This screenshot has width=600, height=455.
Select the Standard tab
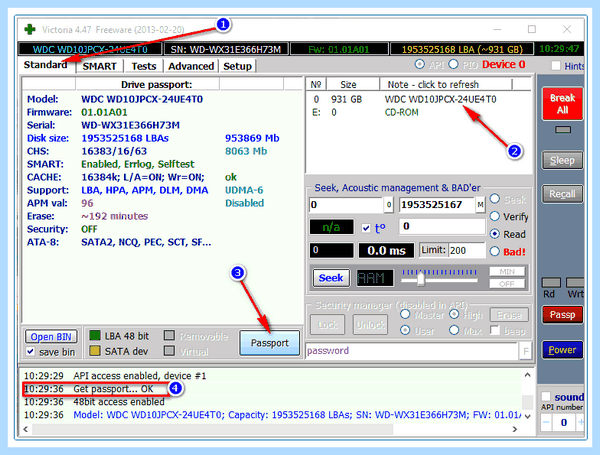pos(46,65)
